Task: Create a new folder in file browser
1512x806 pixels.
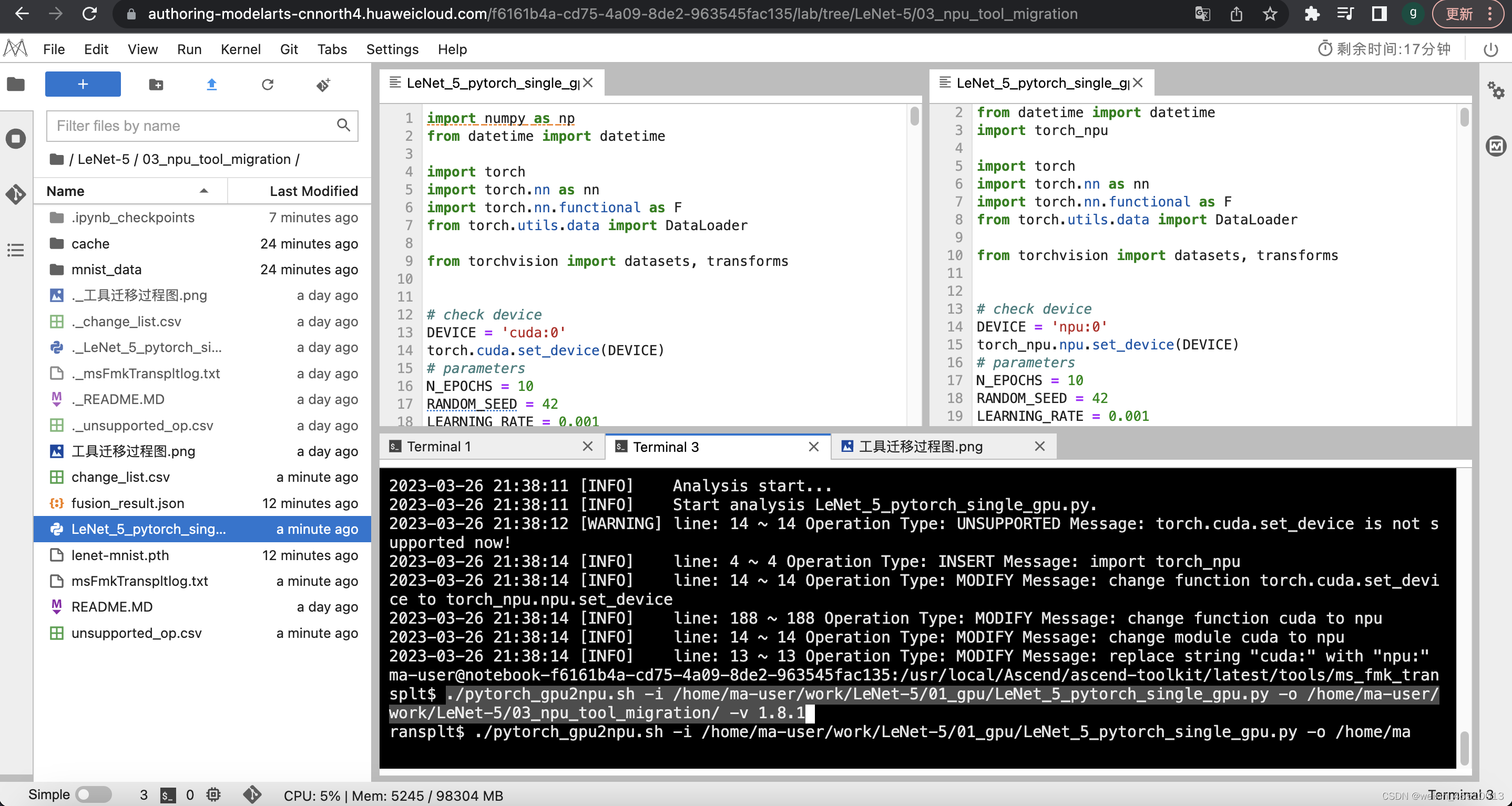Action: [x=156, y=85]
